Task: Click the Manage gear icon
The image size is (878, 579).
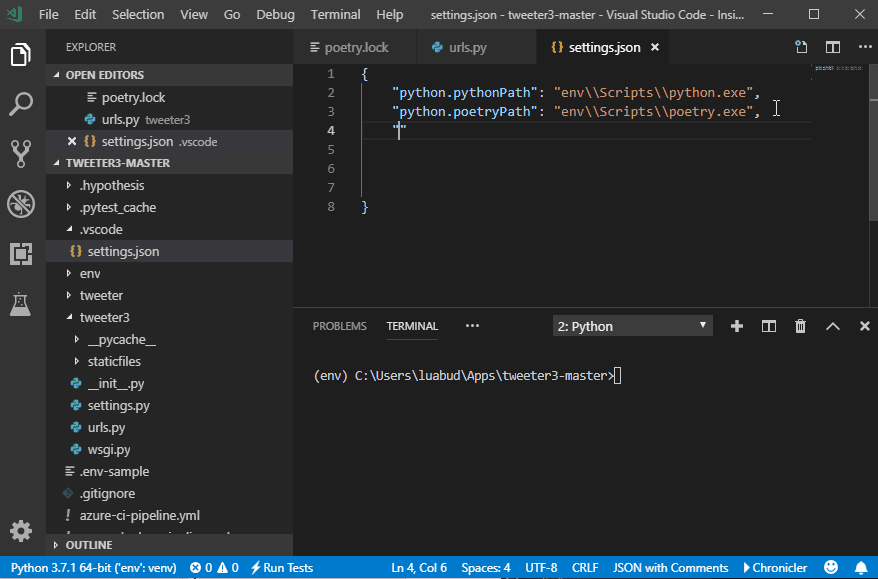Action: coord(21,531)
